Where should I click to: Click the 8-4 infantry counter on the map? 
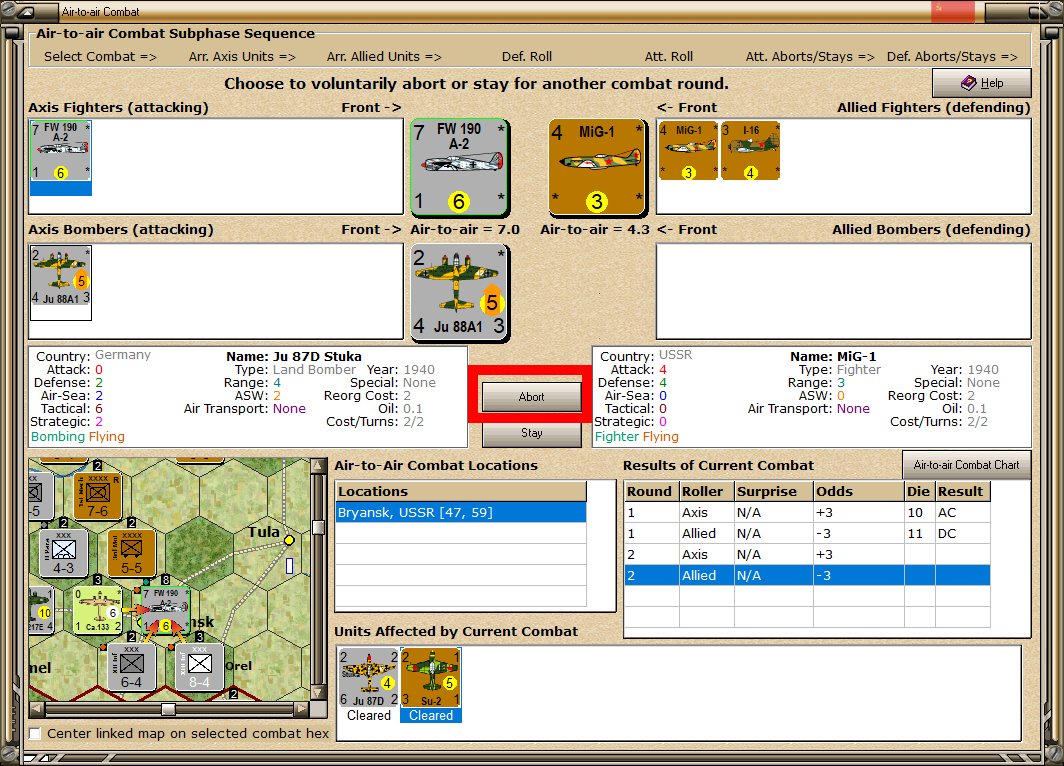click(199, 666)
